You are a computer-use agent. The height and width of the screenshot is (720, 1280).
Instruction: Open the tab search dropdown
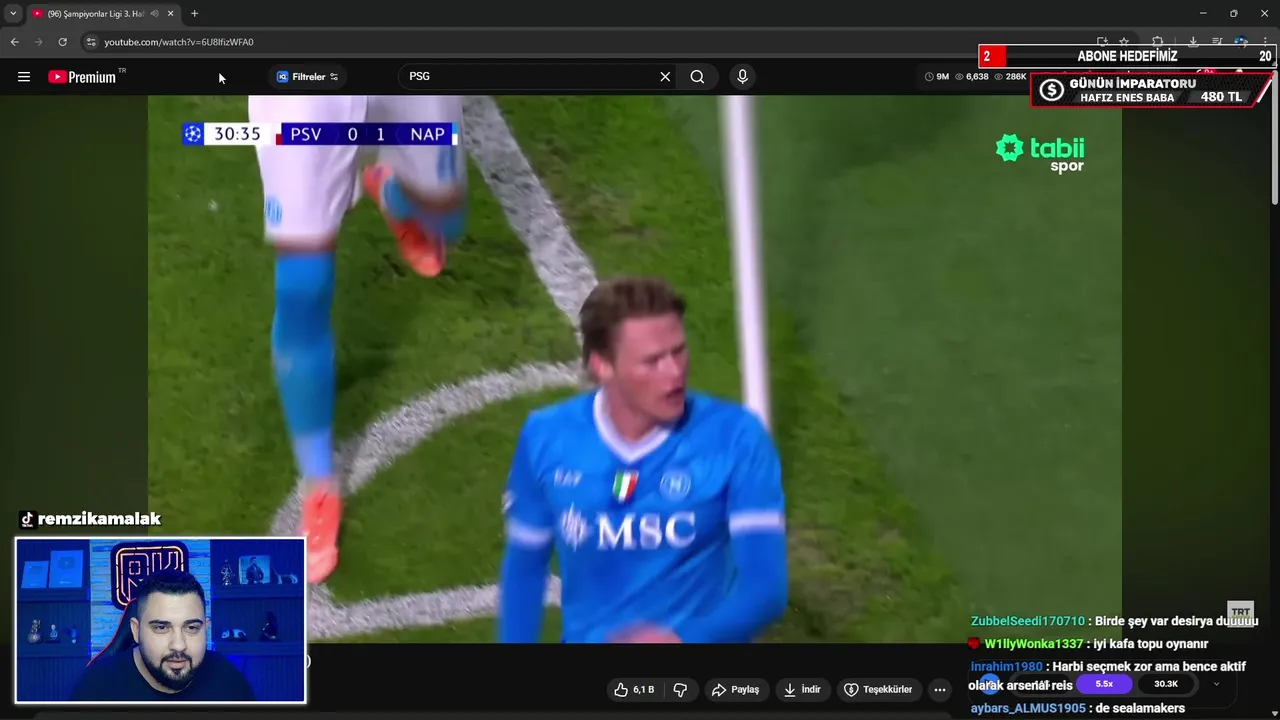pos(13,14)
